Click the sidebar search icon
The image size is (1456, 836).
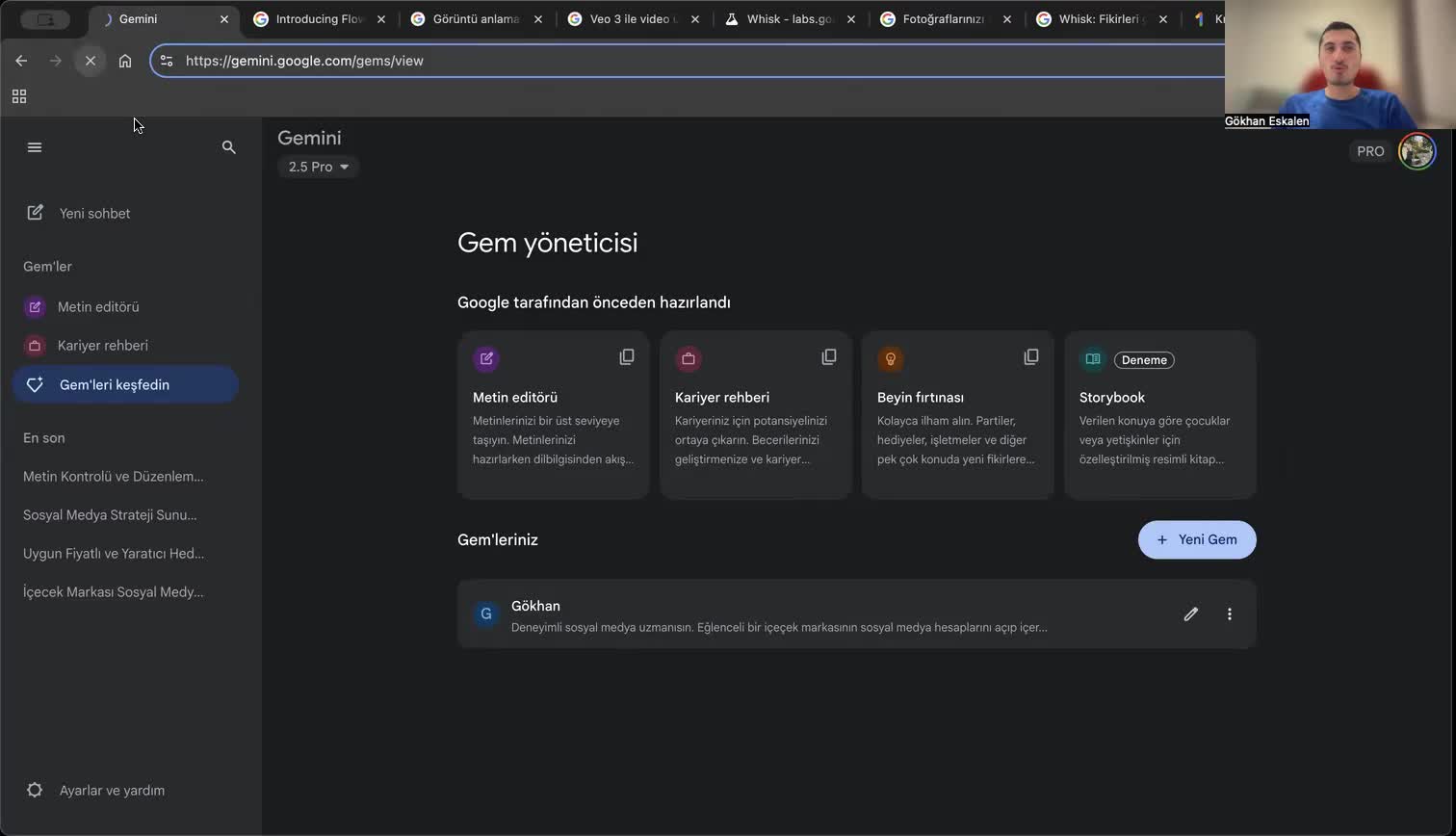[x=228, y=147]
